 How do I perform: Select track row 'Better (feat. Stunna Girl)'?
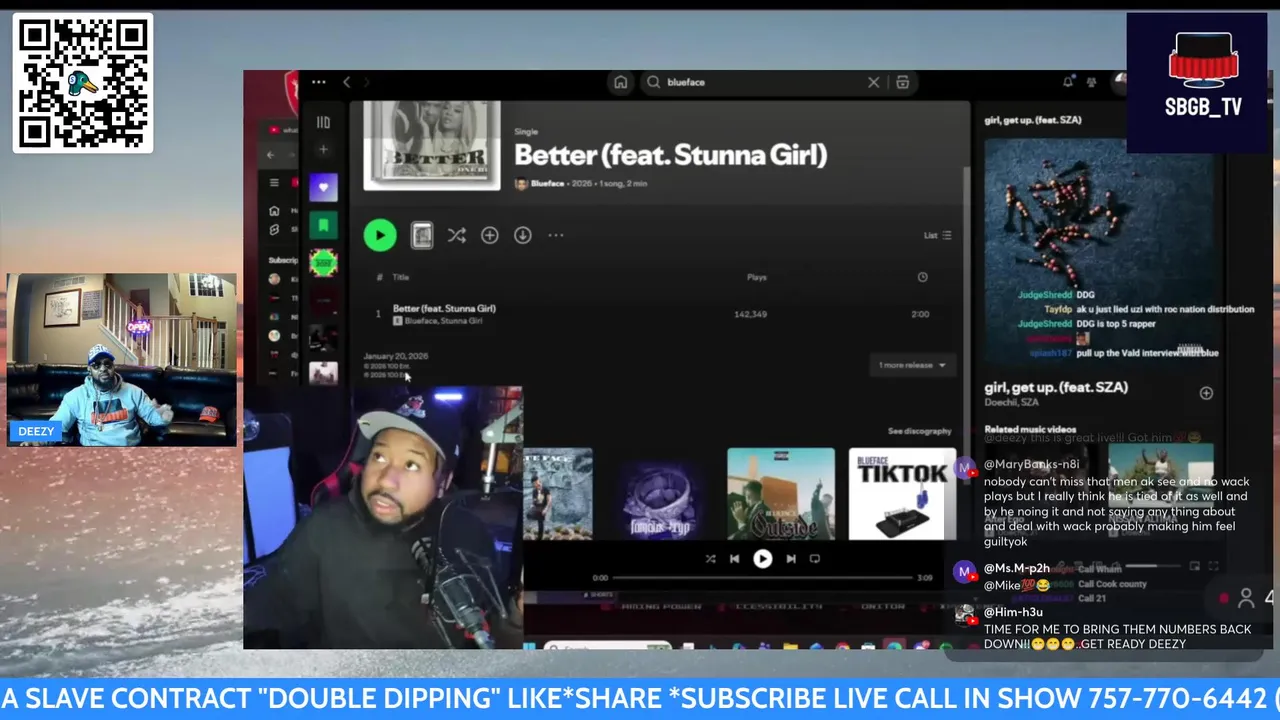[660, 314]
